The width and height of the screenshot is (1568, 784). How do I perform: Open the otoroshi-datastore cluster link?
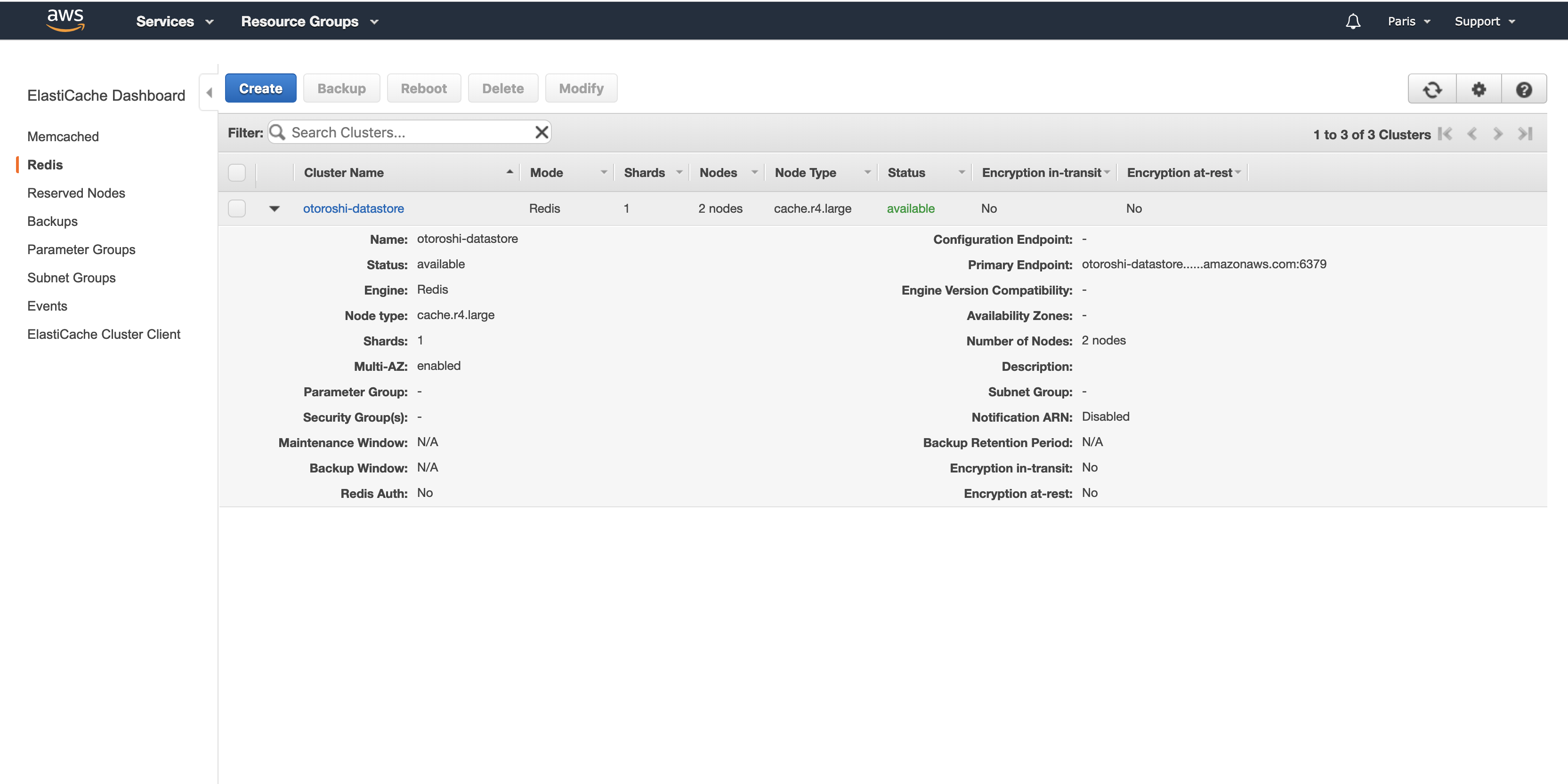pyautogui.click(x=353, y=208)
